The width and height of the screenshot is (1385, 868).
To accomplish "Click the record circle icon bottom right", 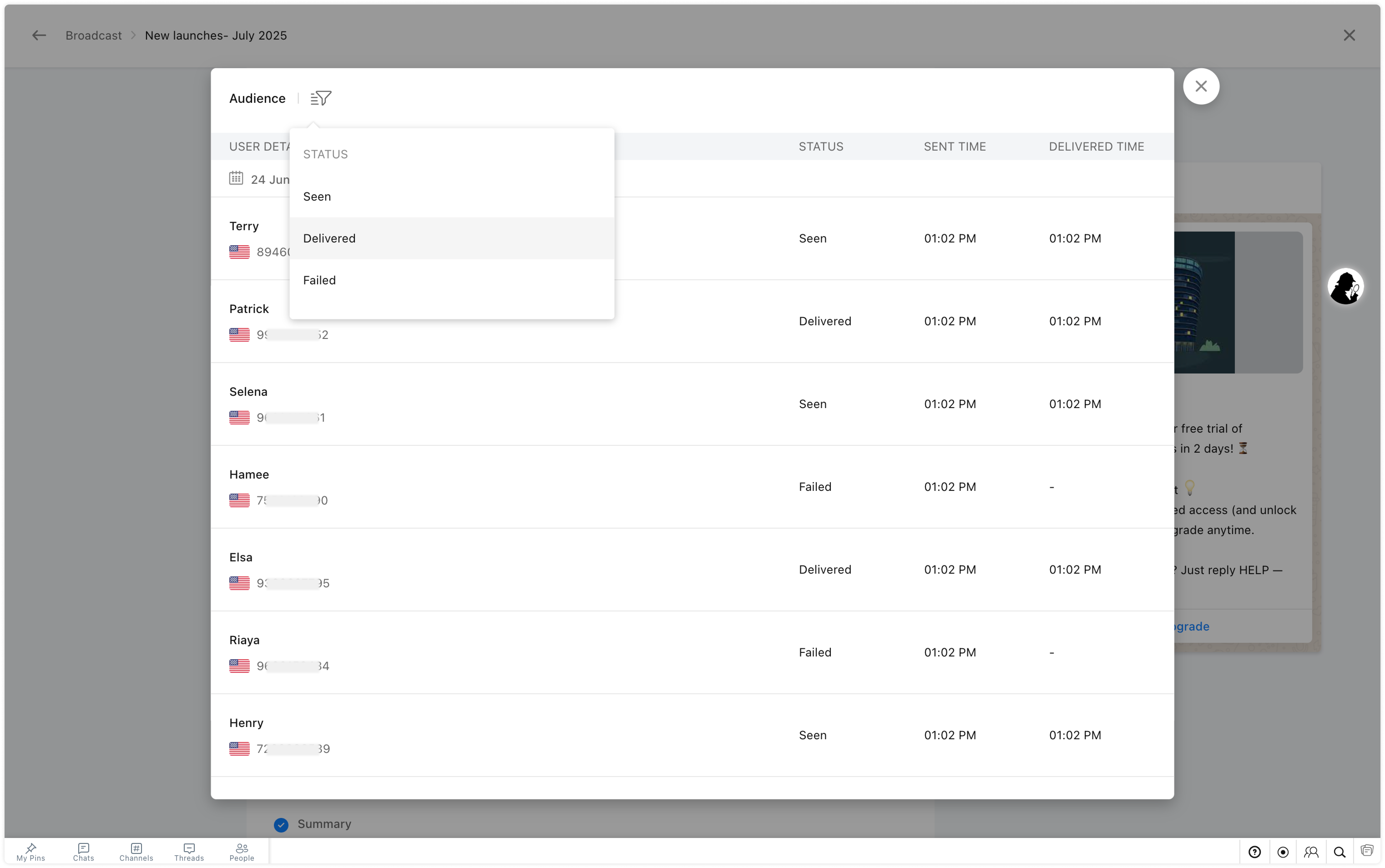I will point(1283,852).
